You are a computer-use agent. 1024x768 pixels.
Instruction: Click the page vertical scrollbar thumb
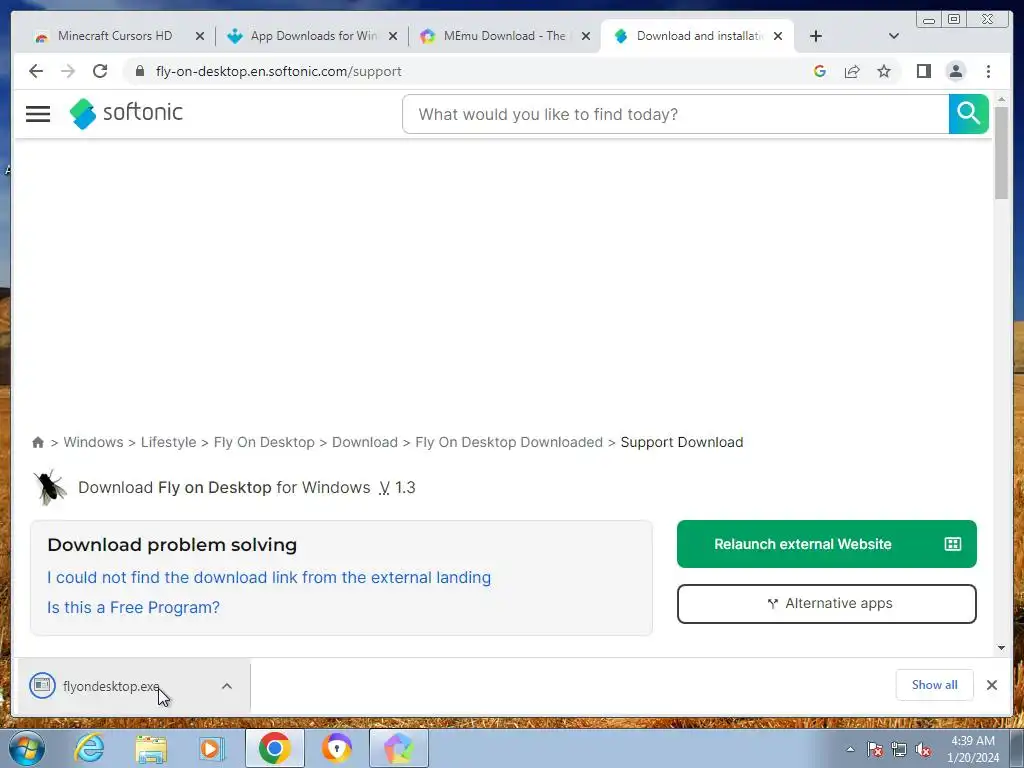tap(1001, 152)
